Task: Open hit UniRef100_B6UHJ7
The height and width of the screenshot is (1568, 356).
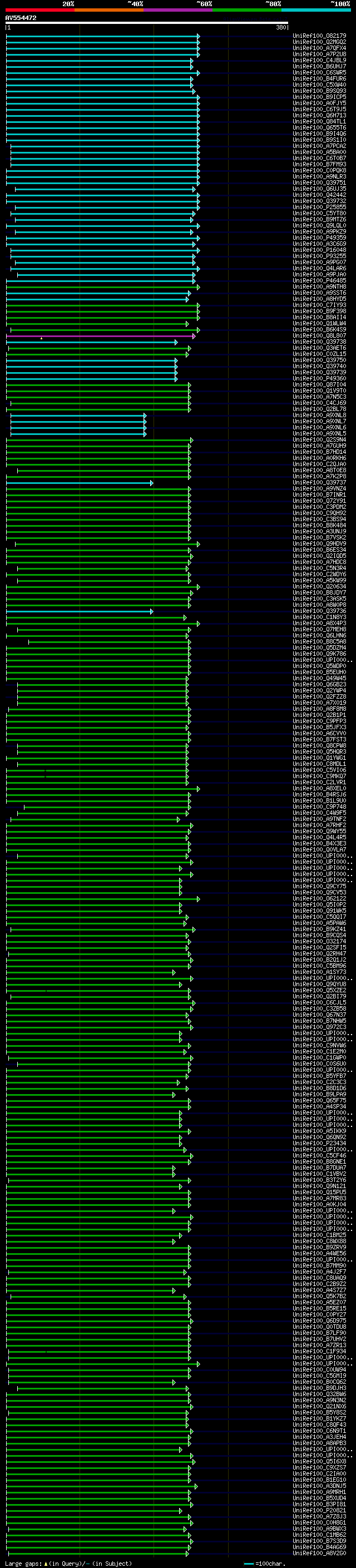Action: [319, 66]
